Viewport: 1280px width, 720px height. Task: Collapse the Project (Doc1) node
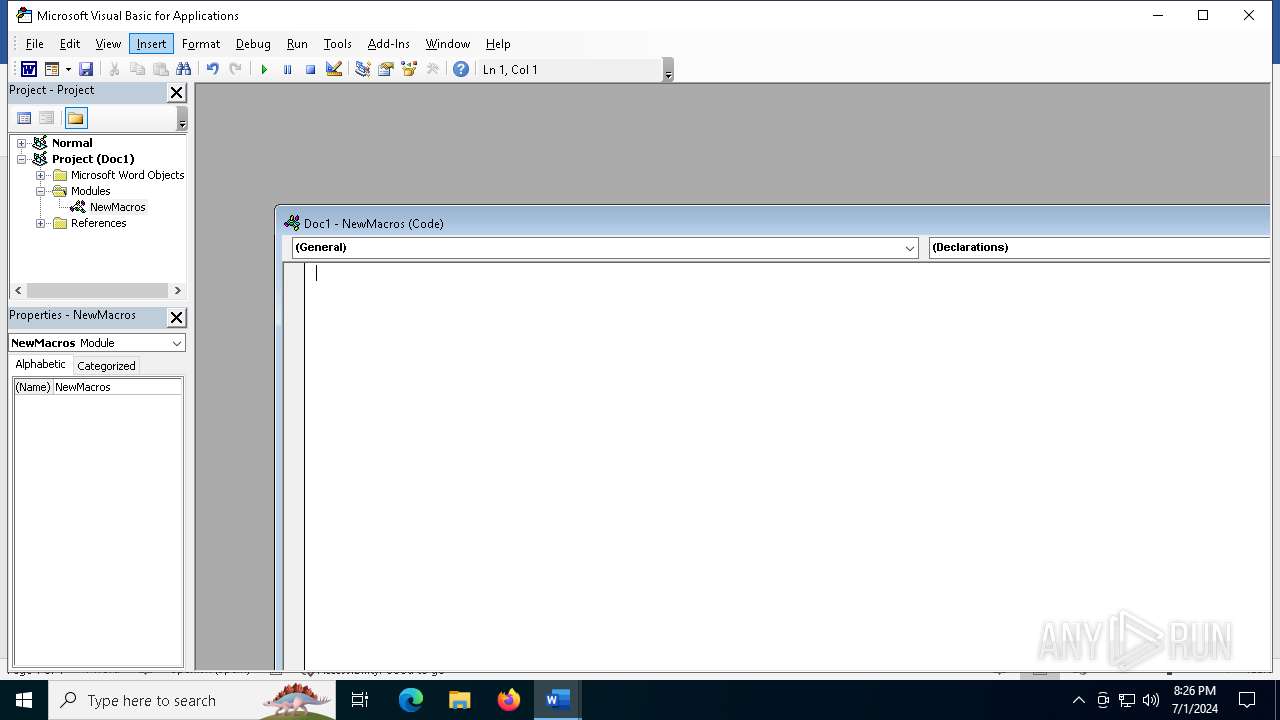tap(21, 159)
